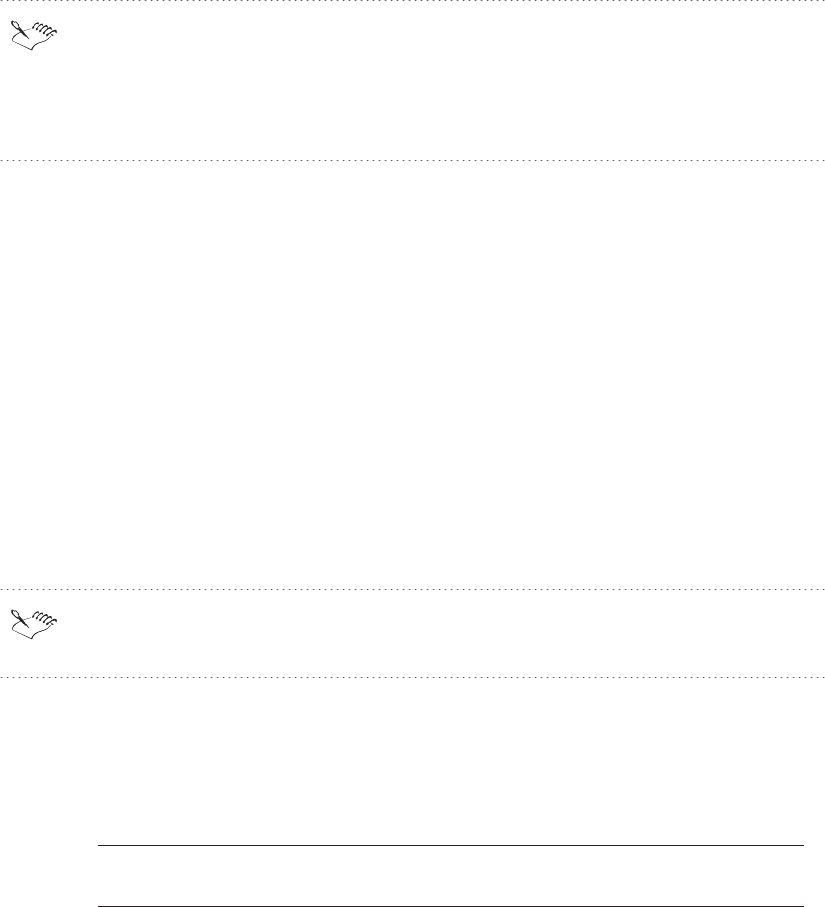This screenshot has height=907, width=825.
Task: Click the dotted line closing the lower note box
Action: [412, 677]
